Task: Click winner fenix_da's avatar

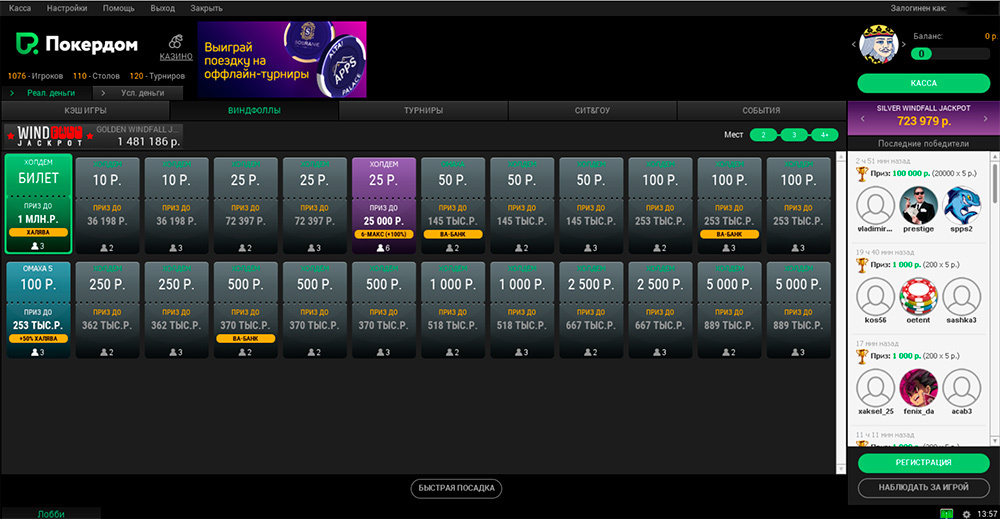Action: 920,387
